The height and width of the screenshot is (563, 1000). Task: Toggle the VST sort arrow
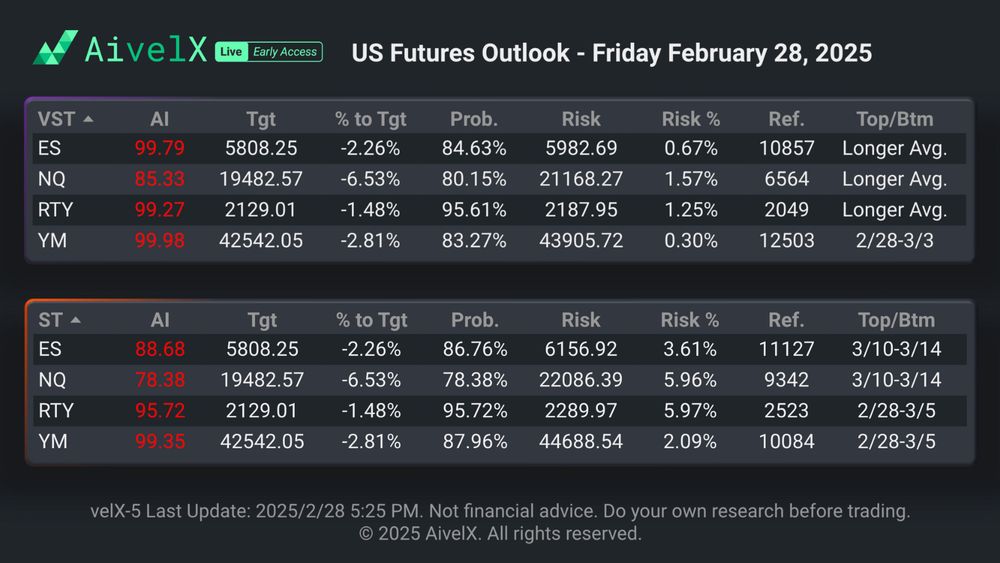click(88, 119)
